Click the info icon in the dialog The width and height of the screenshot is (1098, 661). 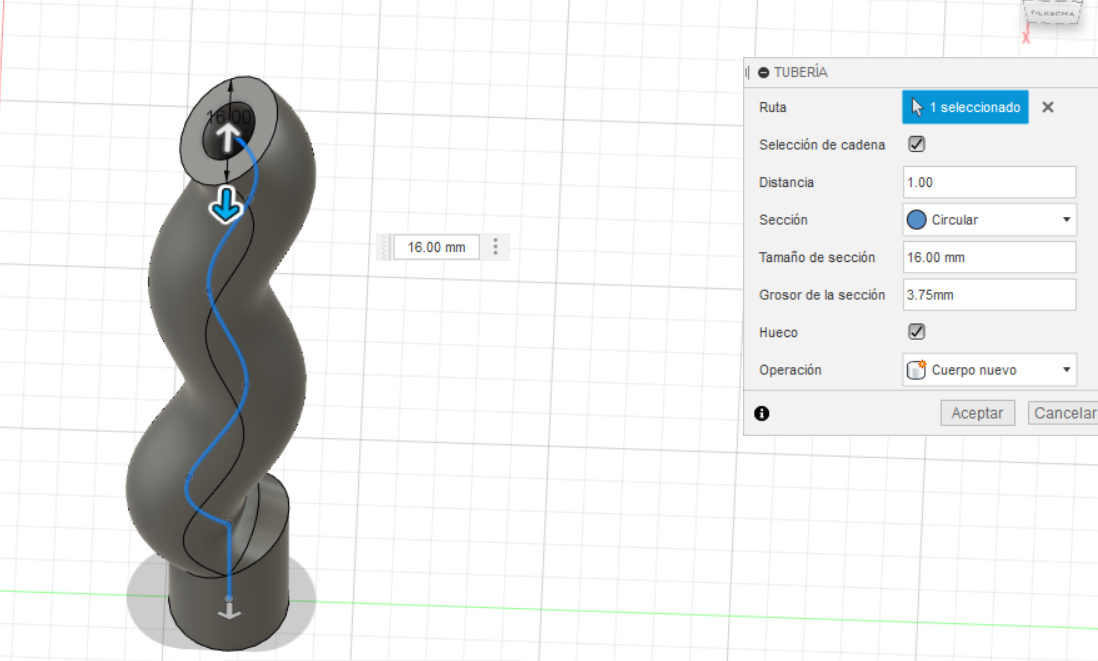pyautogui.click(x=762, y=413)
